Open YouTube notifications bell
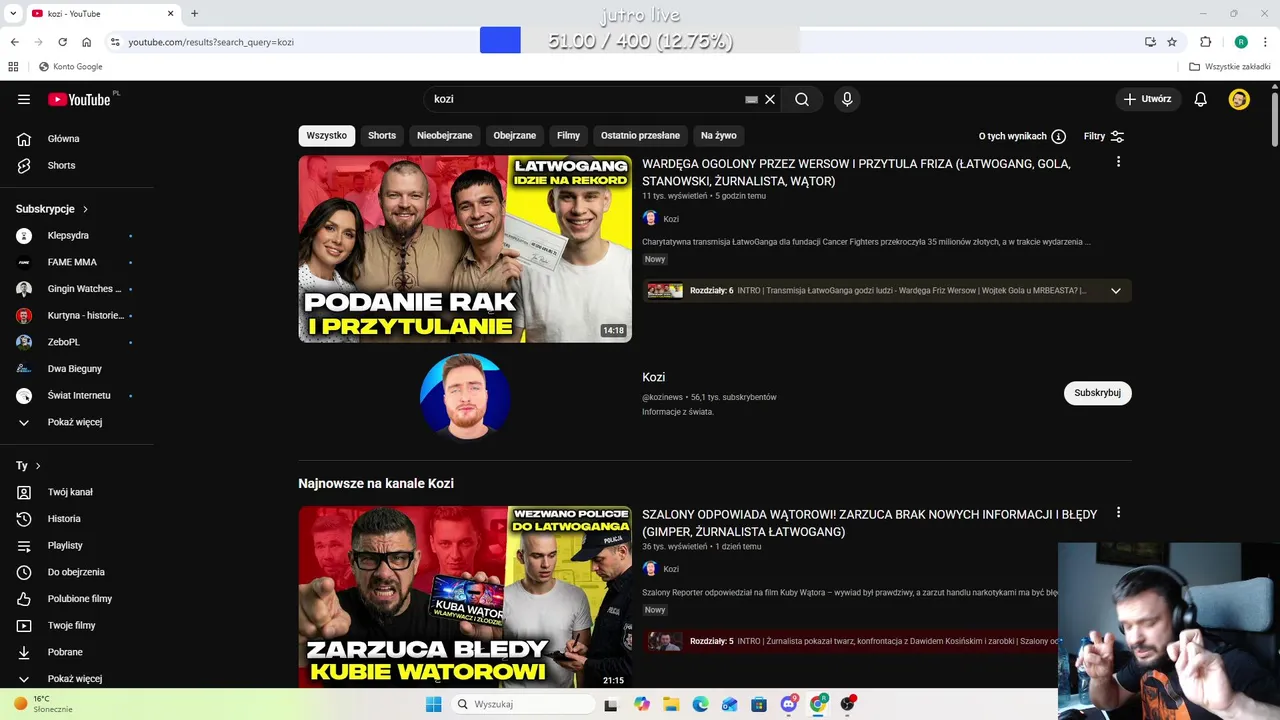1280x720 pixels. (x=1201, y=99)
